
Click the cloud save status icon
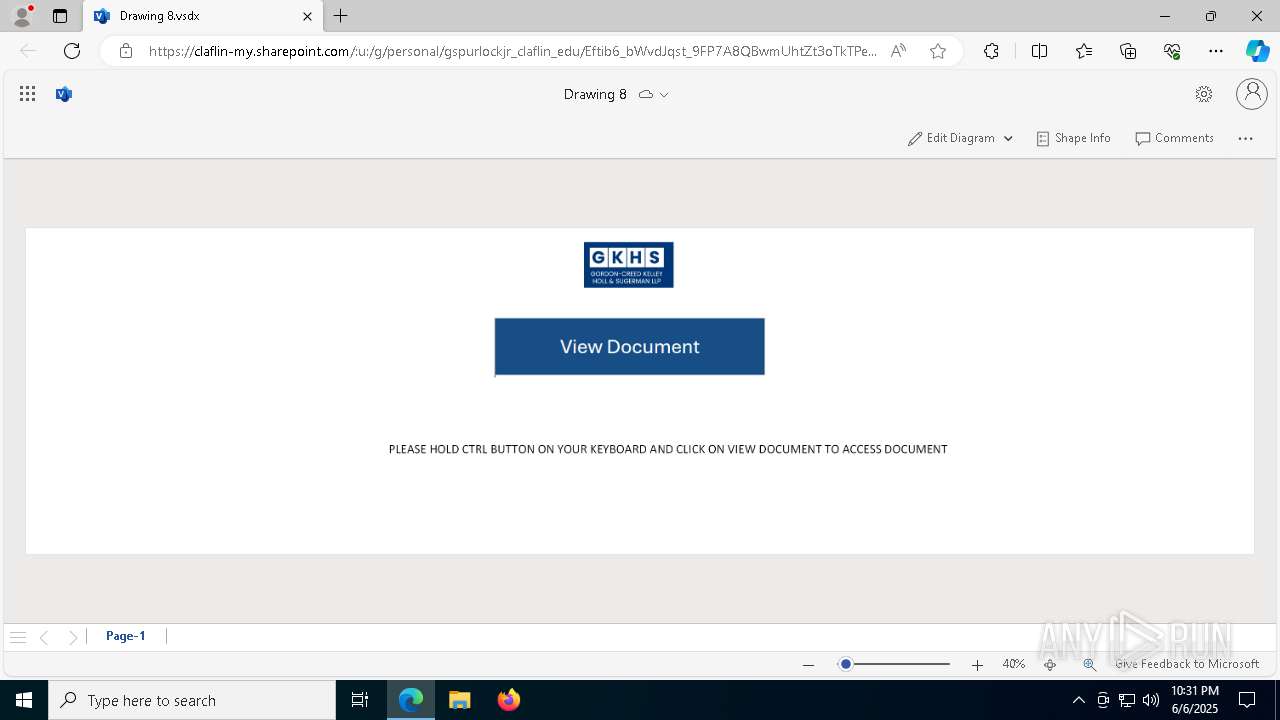point(646,94)
